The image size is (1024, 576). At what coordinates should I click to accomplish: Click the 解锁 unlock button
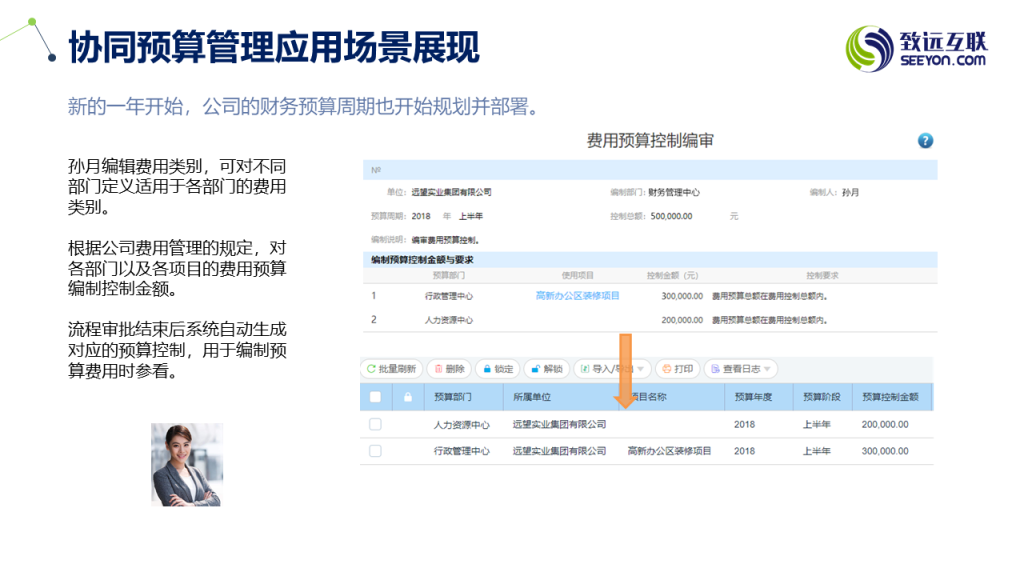click(545, 369)
